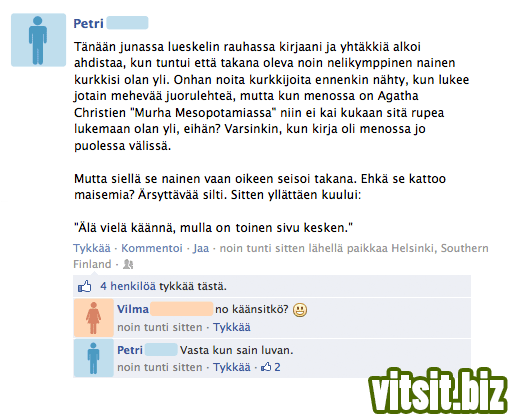Click Petri's name on the post
This screenshot has width=508, height=416.
(x=89, y=24)
